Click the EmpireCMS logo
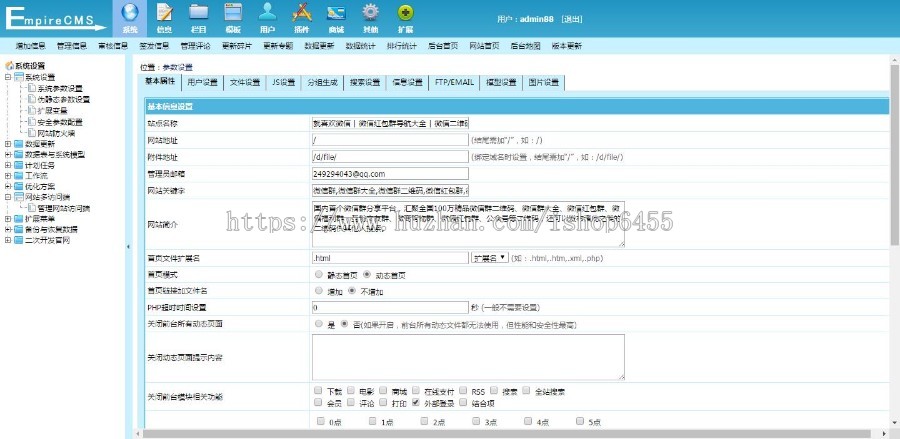Screen dimensions: 900x439 pyautogui.click(x=56, y=19)
